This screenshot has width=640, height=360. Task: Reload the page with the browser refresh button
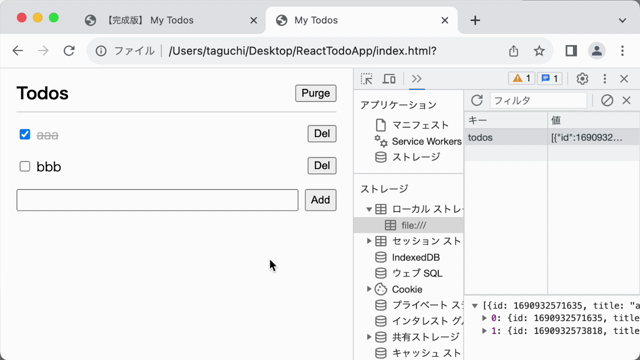tap(69, 51)
